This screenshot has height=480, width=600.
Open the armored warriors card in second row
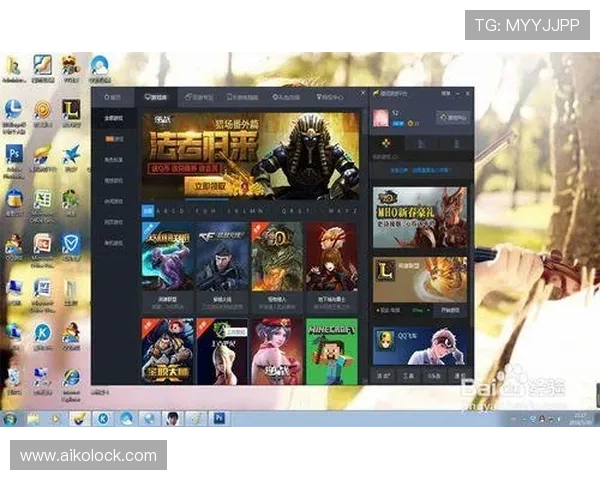[x=168, y=351]
